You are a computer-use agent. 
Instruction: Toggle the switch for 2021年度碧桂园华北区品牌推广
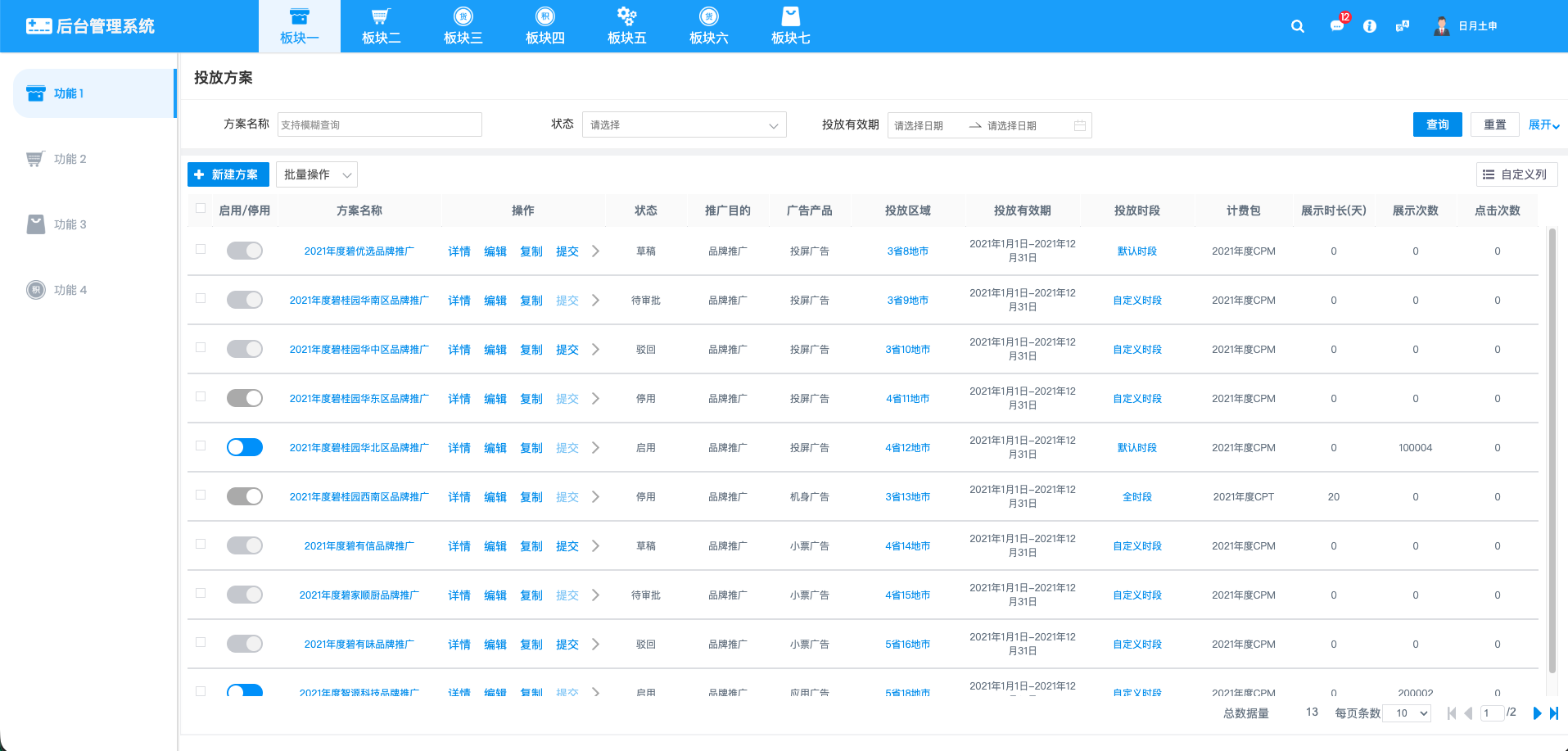coord(245,447)
